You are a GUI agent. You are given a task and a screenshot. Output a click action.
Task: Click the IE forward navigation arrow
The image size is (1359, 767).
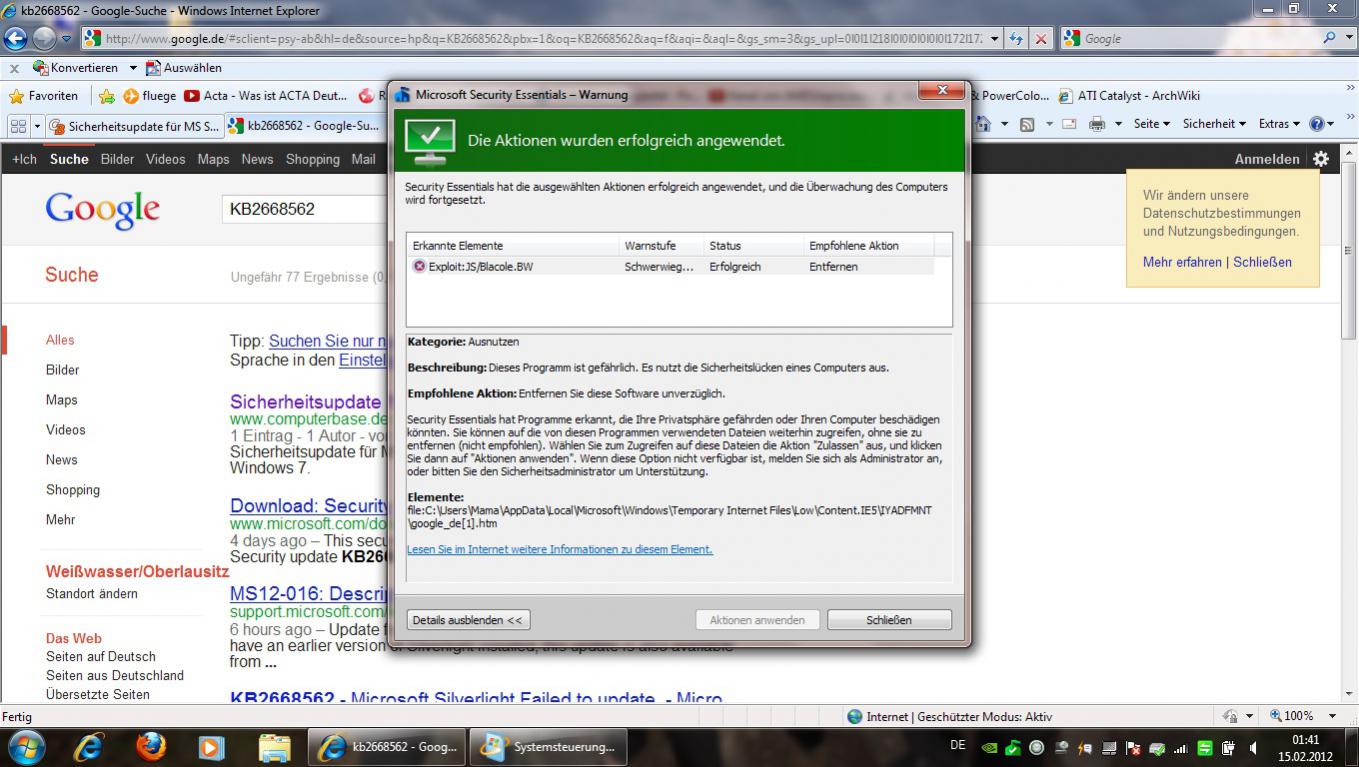(x=44, y=39)
